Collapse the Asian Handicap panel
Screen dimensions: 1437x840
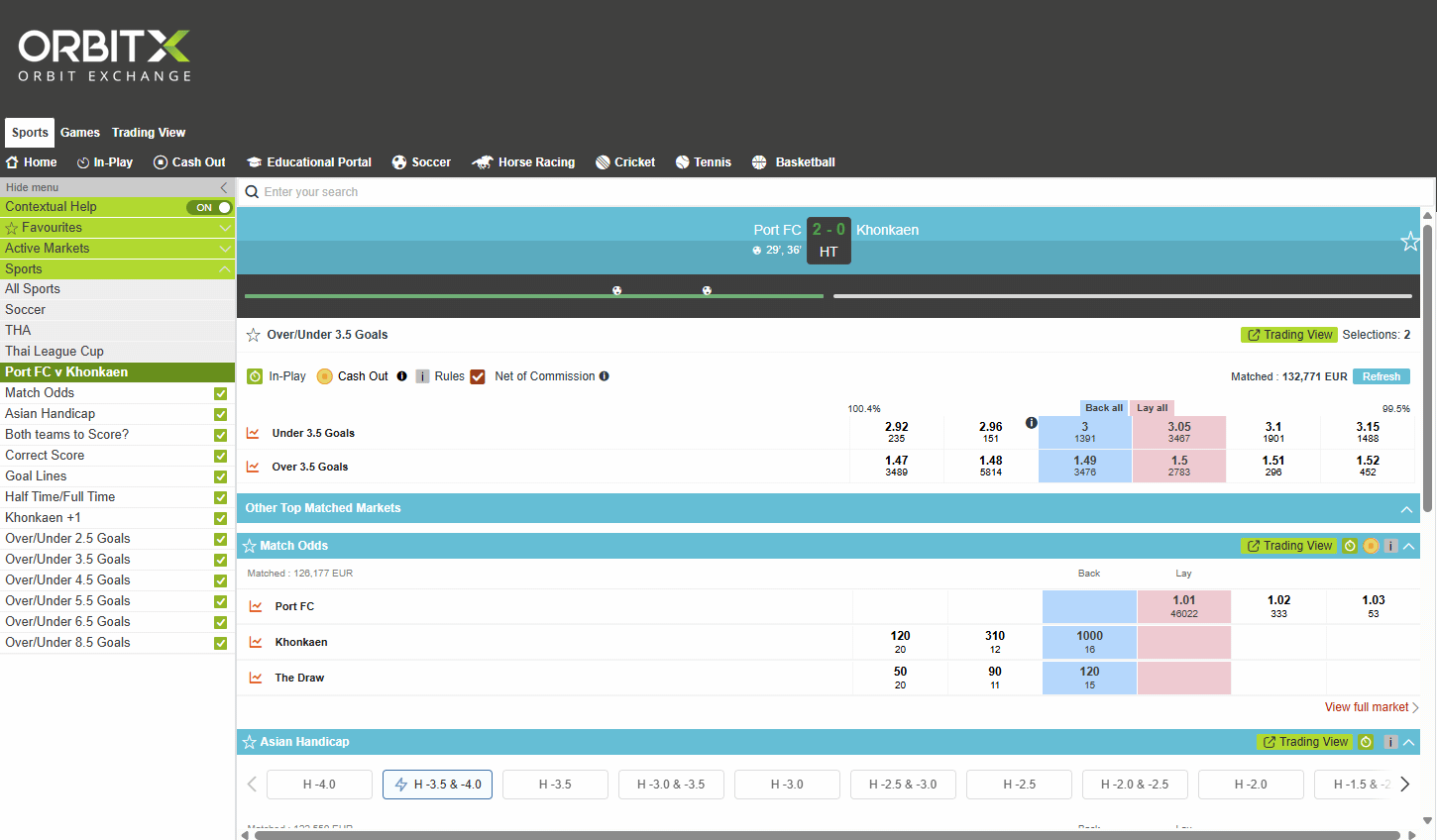pyautogui.click(x=1409, y=742)
